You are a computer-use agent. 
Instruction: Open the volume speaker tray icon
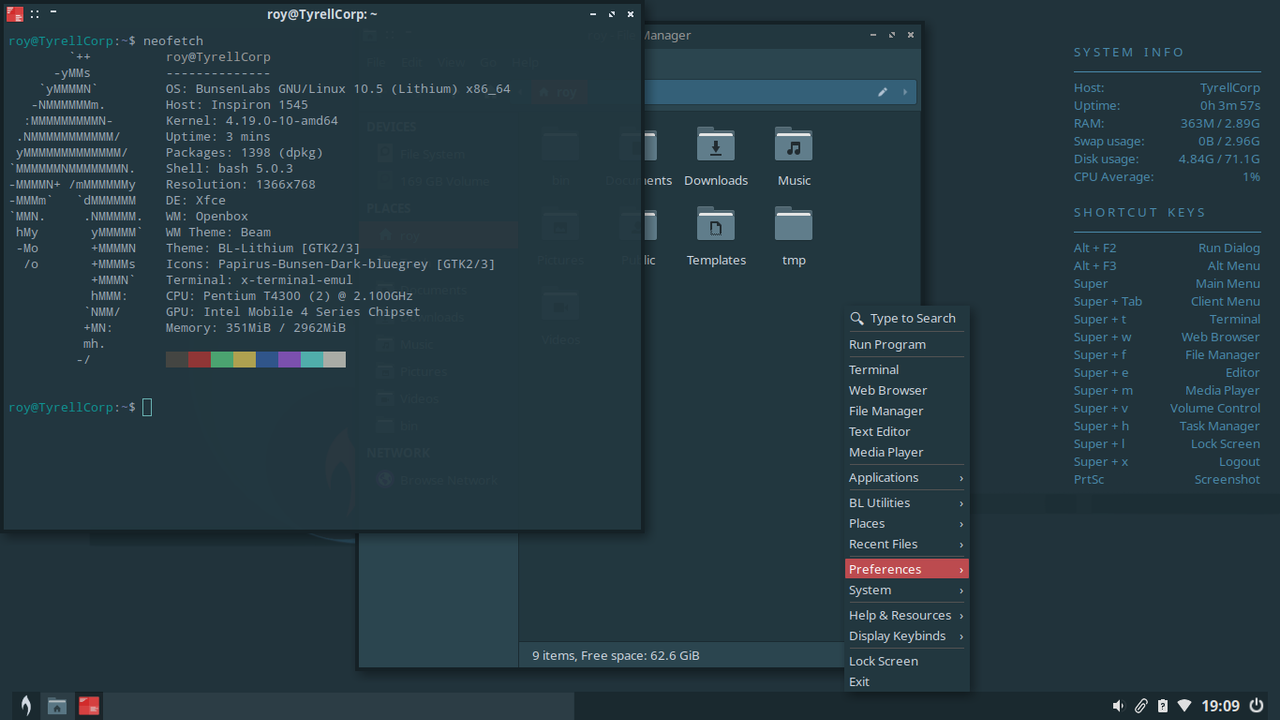tap(1118, 706)
